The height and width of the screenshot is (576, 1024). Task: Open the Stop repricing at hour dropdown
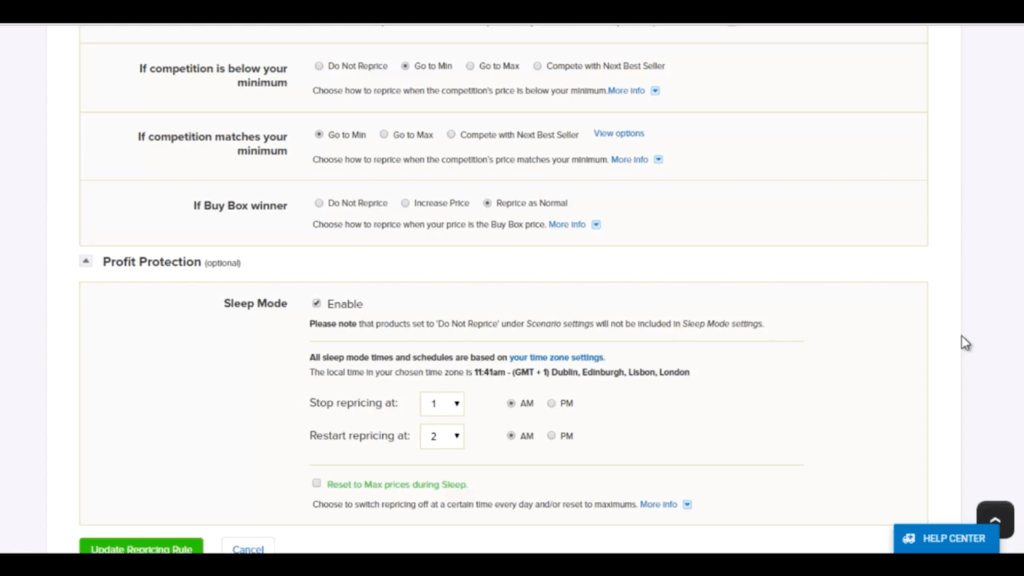442,404
